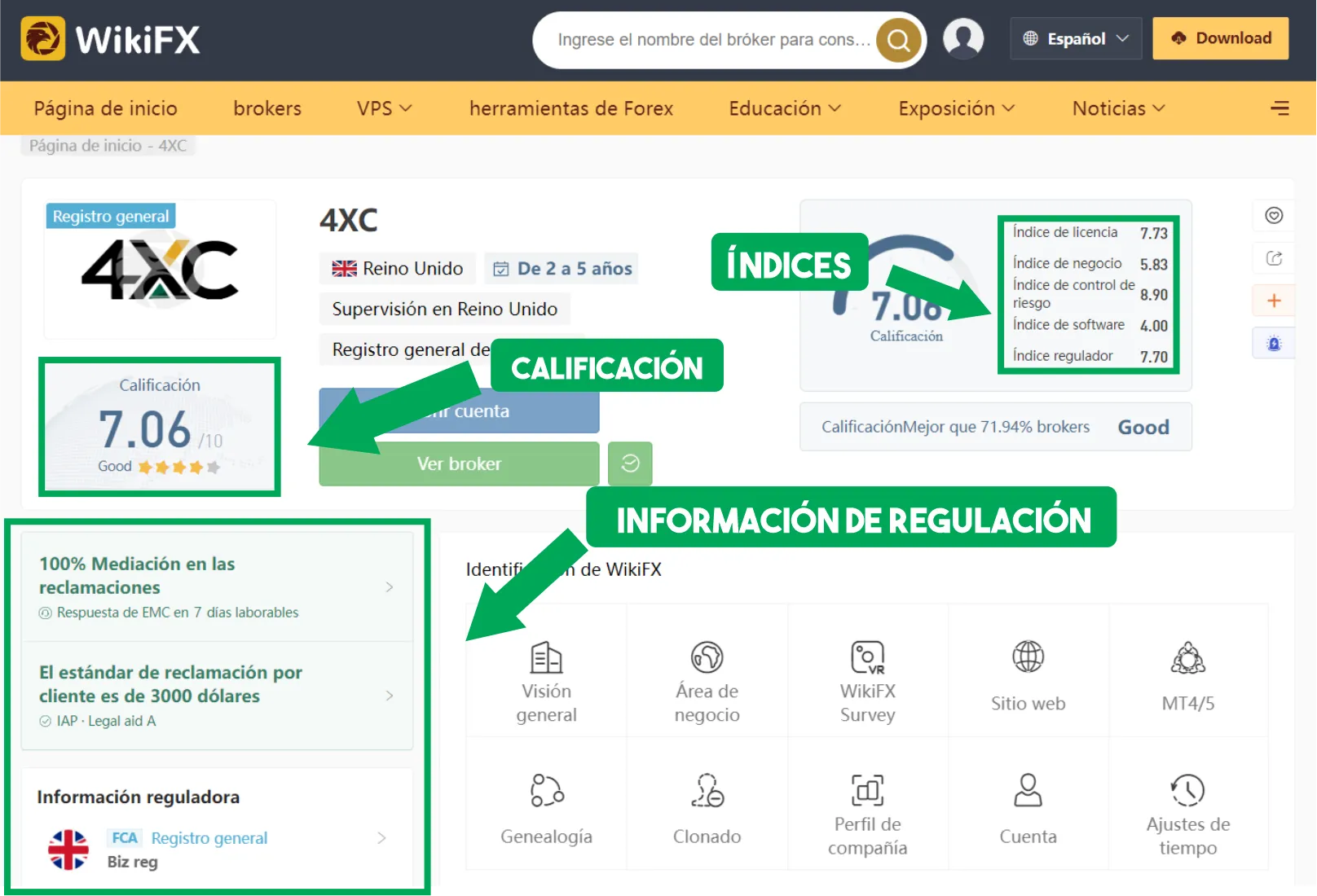1317x896 pixels.
Task: Click the orange plus icon
Action: pyautogui.click(x=1274, y=301)
